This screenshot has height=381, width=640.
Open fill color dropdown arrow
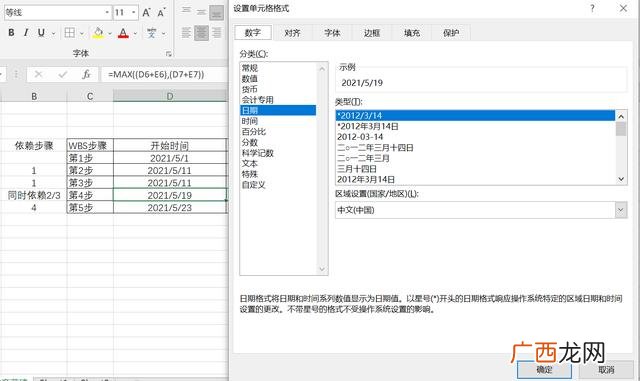click(109, 33)
